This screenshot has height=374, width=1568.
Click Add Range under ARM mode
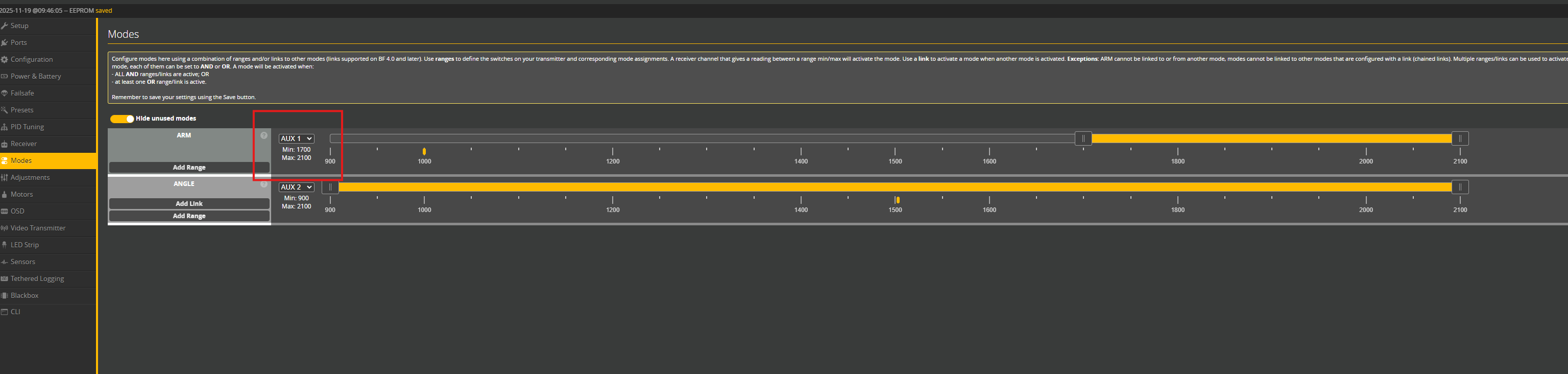(x=189, y=168)
